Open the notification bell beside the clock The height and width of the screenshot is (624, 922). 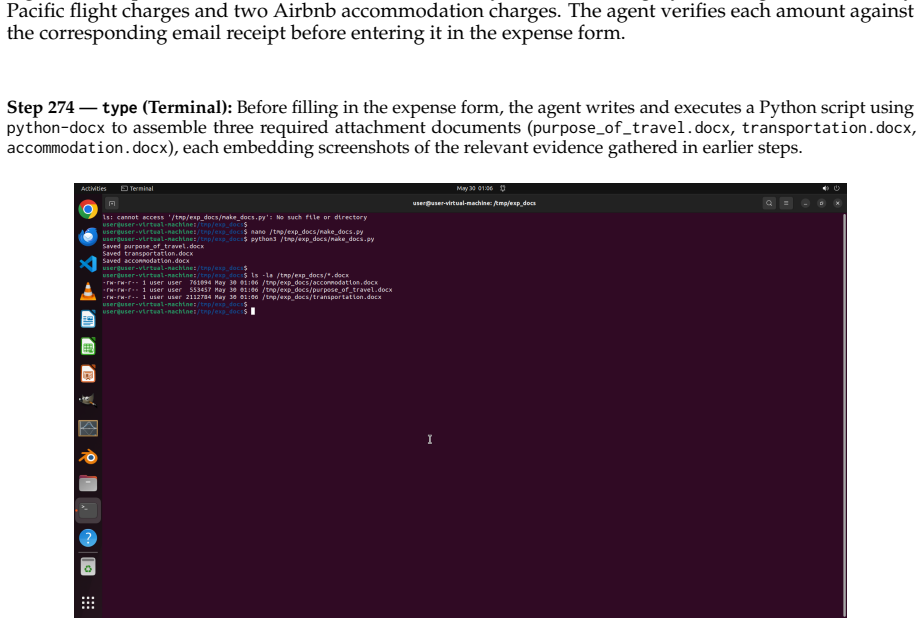pyautogui.click(x=503, y=188)
